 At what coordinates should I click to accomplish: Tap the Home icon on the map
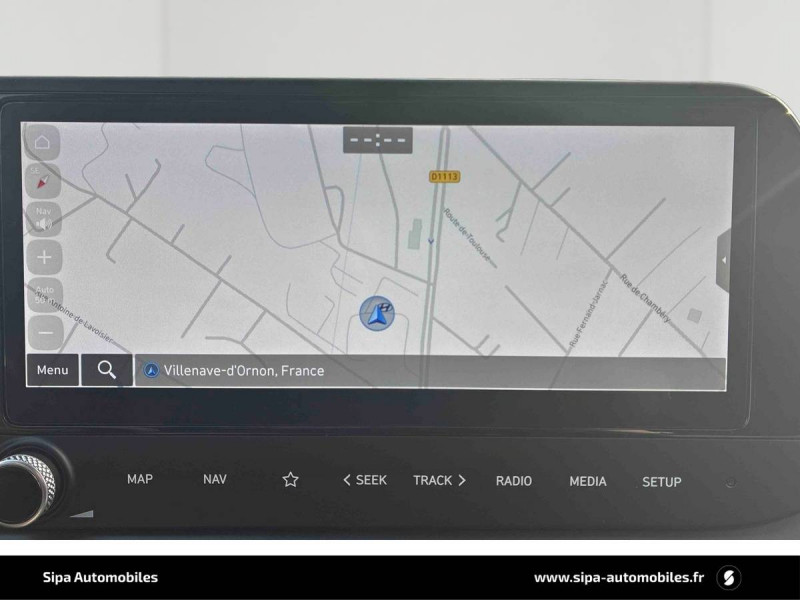[42, 143]
